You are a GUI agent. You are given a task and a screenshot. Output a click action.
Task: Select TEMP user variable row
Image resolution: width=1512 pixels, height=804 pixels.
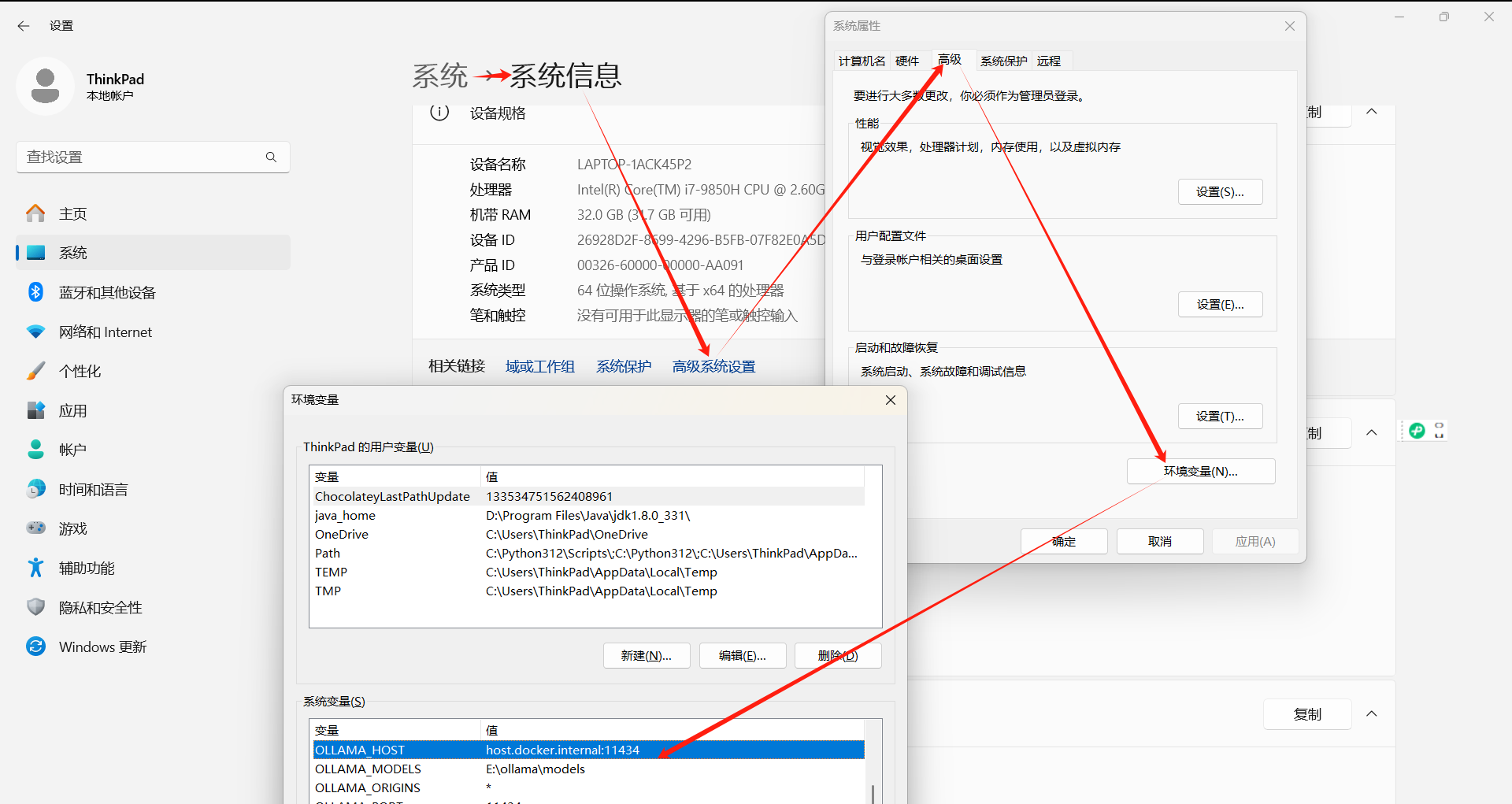click(x=588, y=572)
